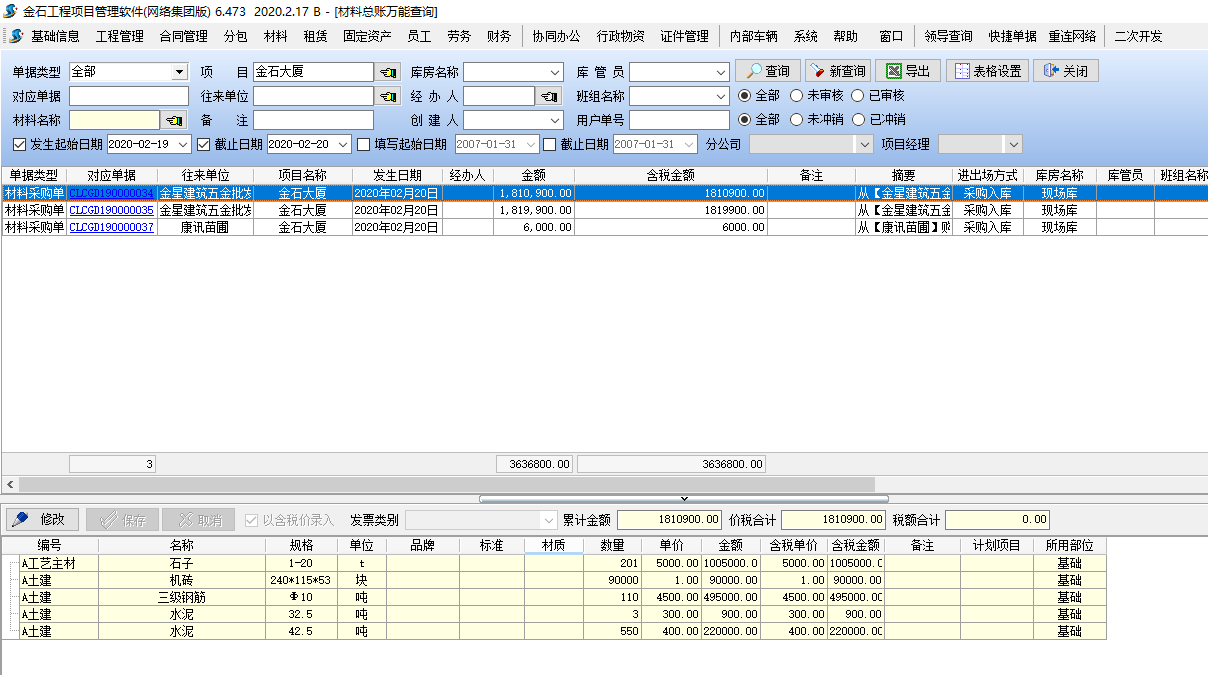This screenshot has height=675, width=1208.
Task: Export results with the 导出 button
Action: (x=908, y=71)
